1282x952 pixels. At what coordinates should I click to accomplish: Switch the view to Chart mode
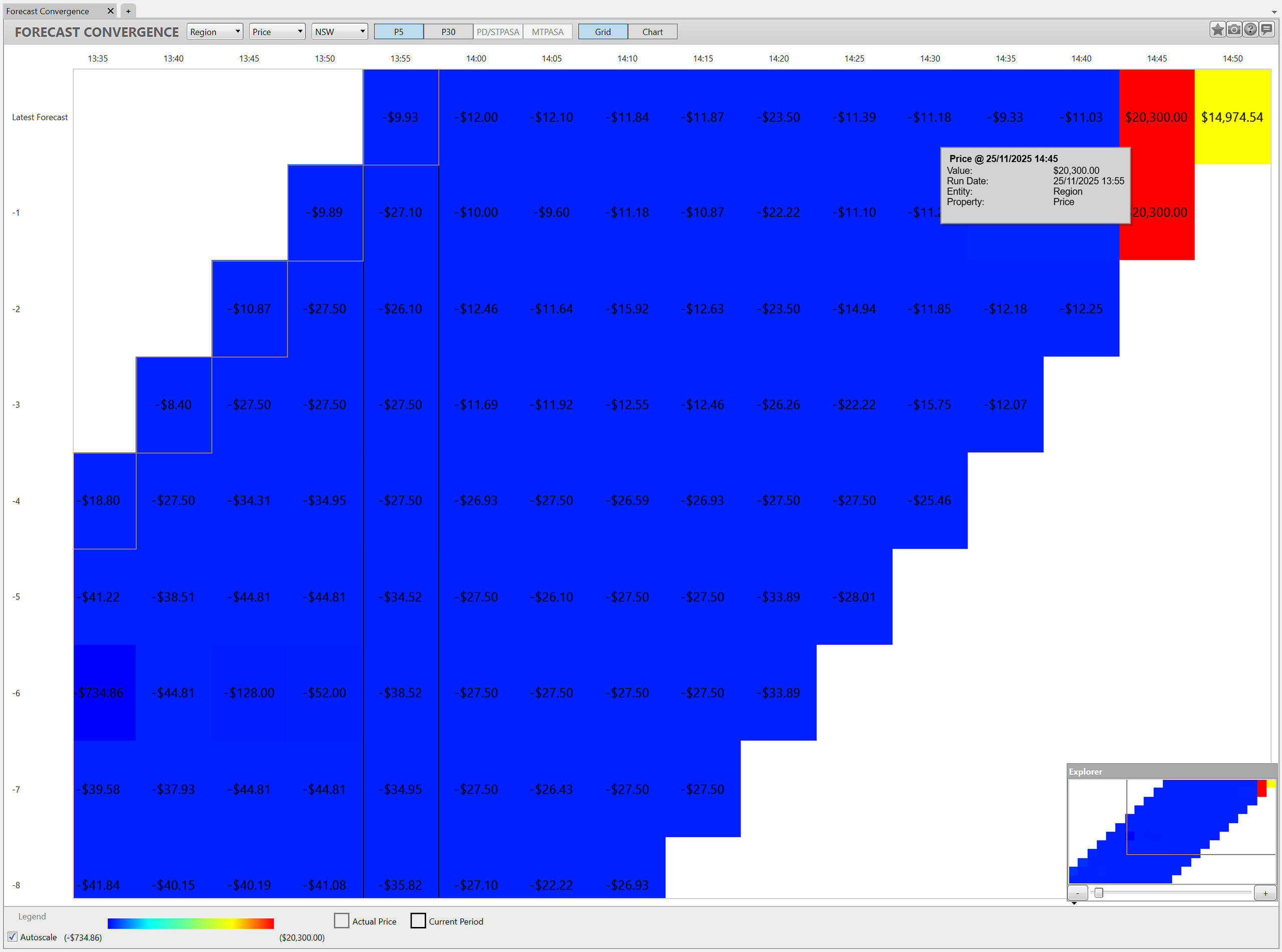pos(652,32)
